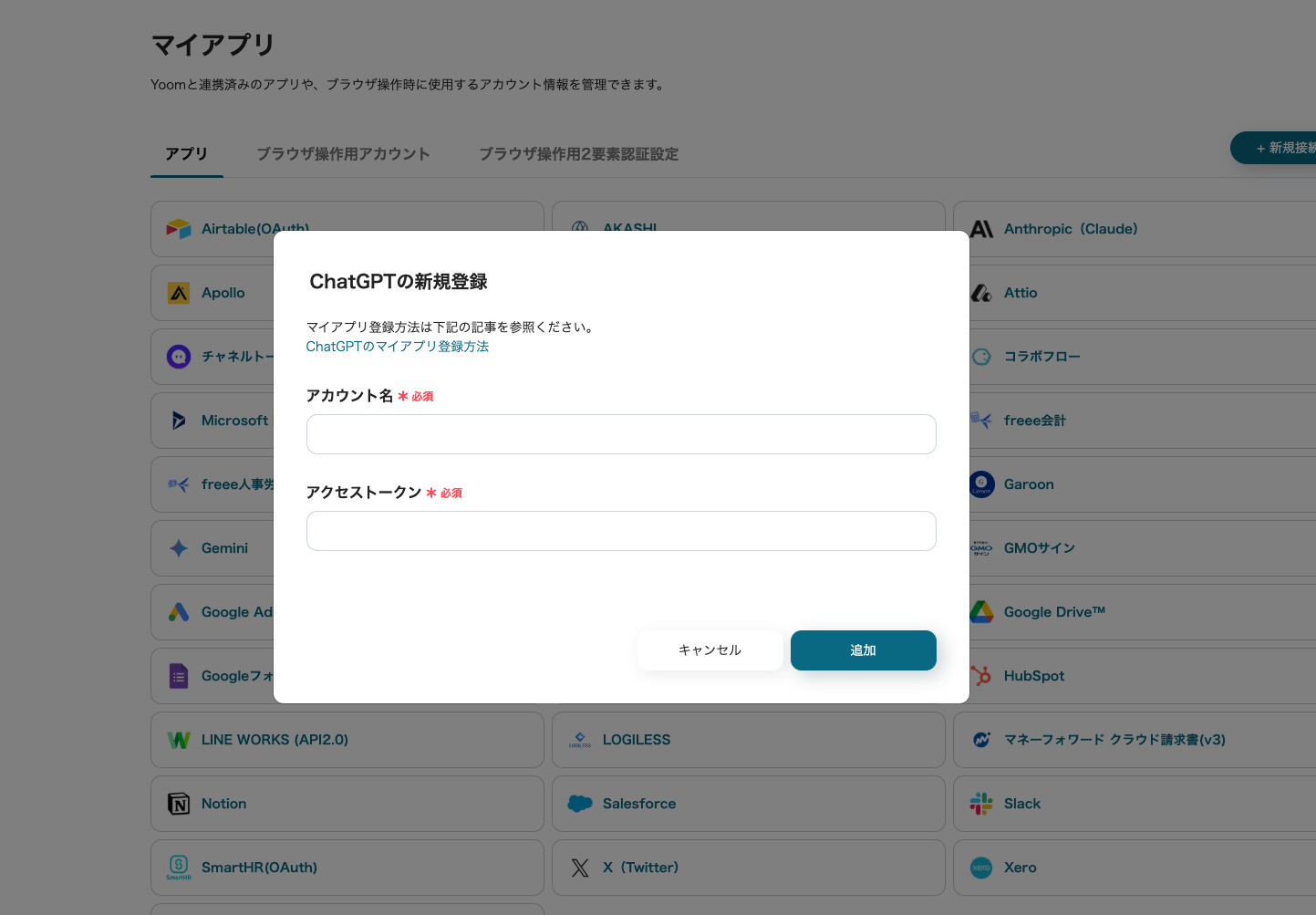Click the Xero logo icon
Image resolution: width=1316 pixels, height=915 pixels.
coord(981,868)
